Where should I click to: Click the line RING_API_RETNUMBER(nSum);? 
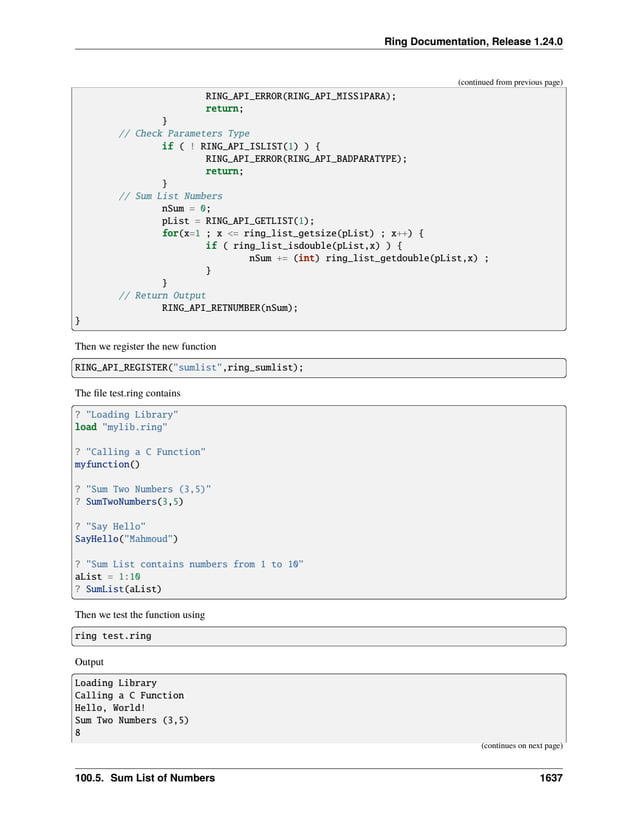point(229,308)
